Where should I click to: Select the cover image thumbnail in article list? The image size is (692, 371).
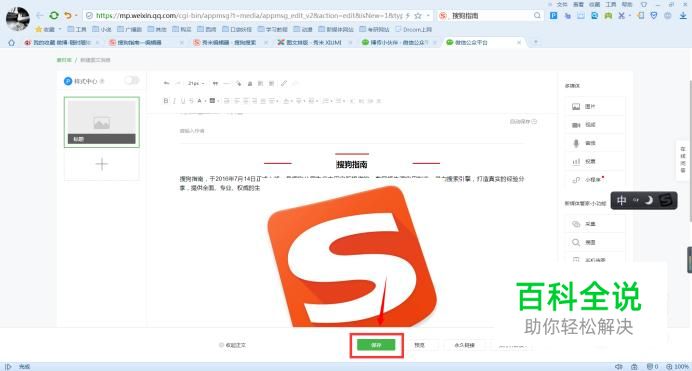tap(102, 122)
